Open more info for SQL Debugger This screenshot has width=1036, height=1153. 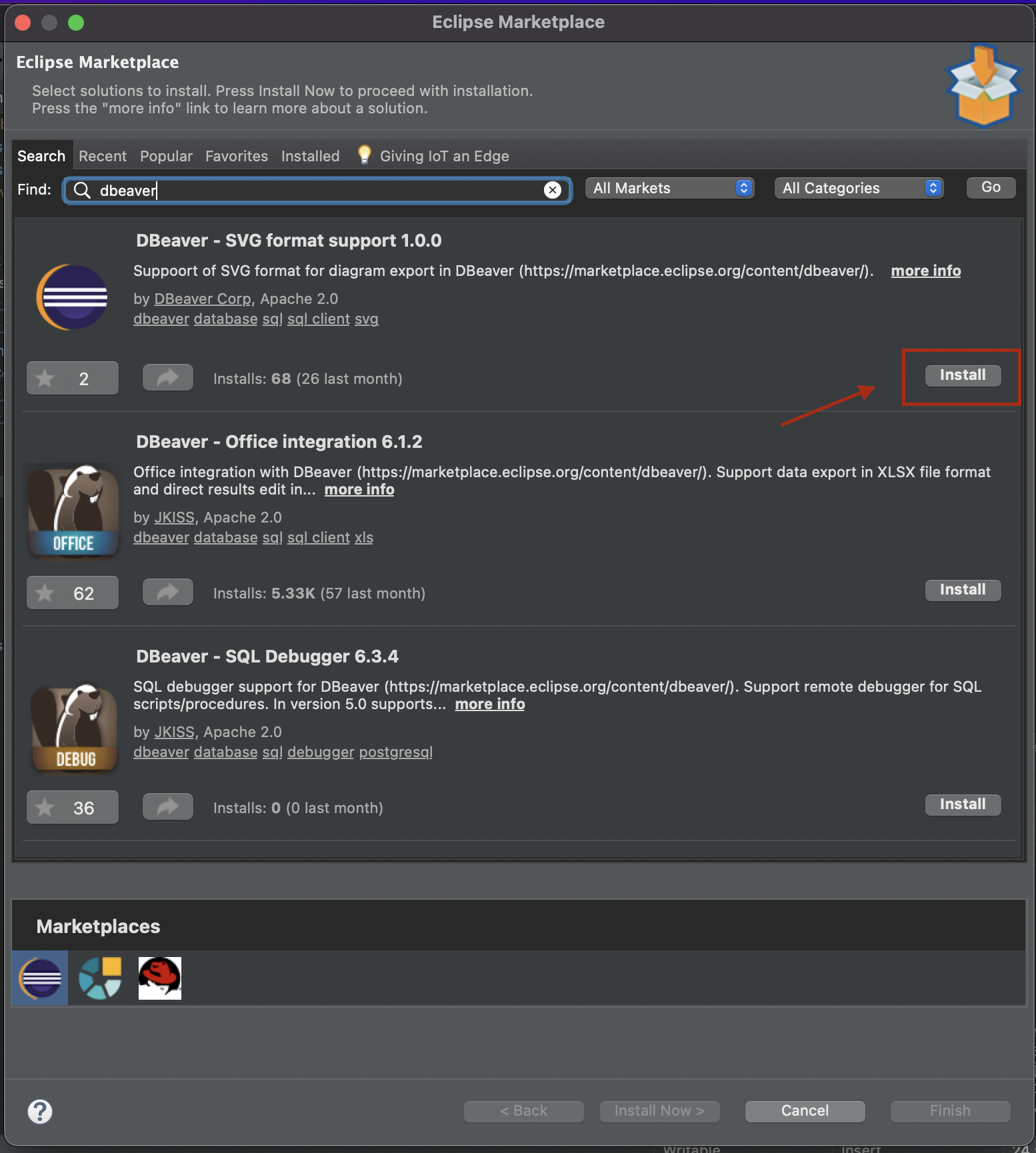(x=490, y=704)
